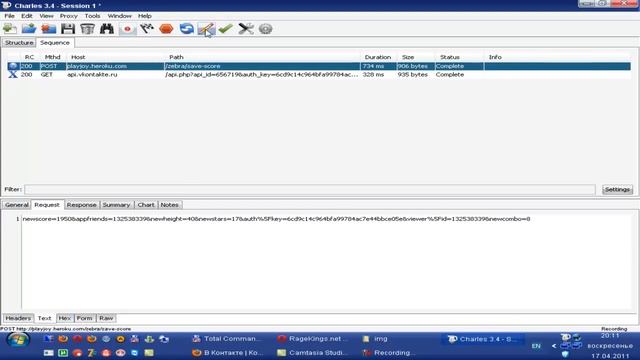Switch to the Hex view tab

click(x=64, y=318)
